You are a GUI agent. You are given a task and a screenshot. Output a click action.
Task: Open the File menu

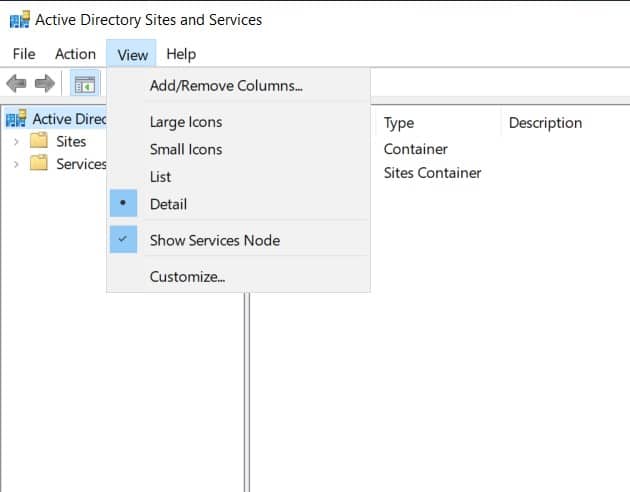click(x=23, y=54)
